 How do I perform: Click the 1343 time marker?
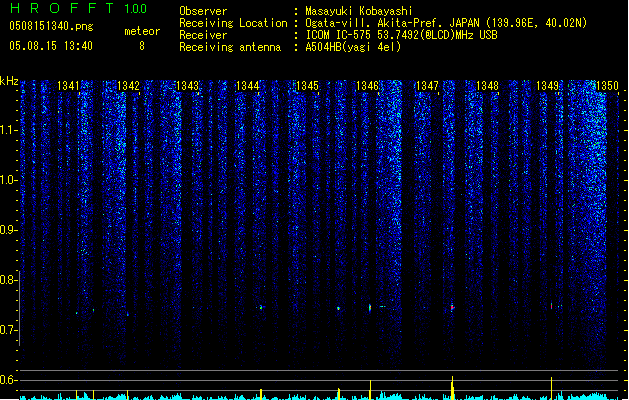tap(188, 86)
